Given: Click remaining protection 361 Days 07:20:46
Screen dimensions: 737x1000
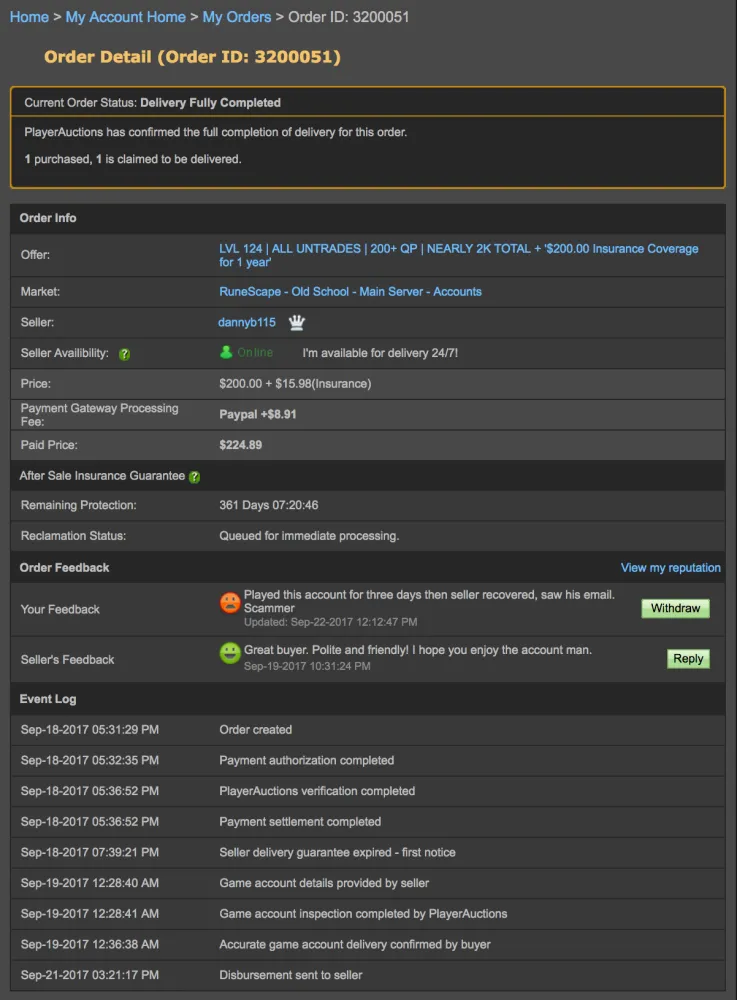Looking at the screenshot, I should click(x=268, y=505).
